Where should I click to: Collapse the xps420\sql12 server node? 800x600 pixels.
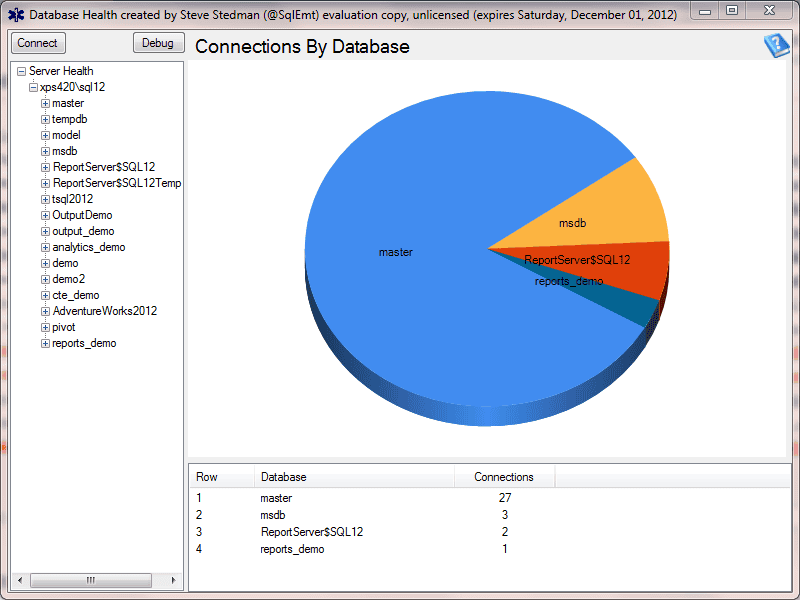pos(33,87)
